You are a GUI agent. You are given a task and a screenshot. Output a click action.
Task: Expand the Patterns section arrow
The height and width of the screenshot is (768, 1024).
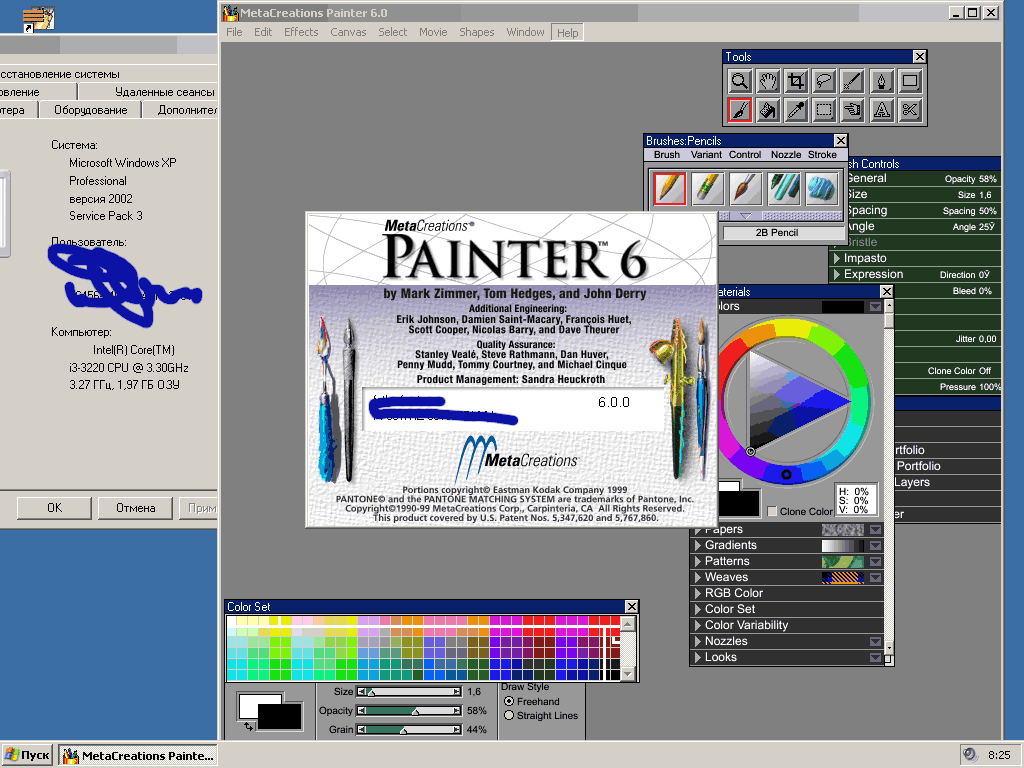pyautogui.click(x=697, y=561)
